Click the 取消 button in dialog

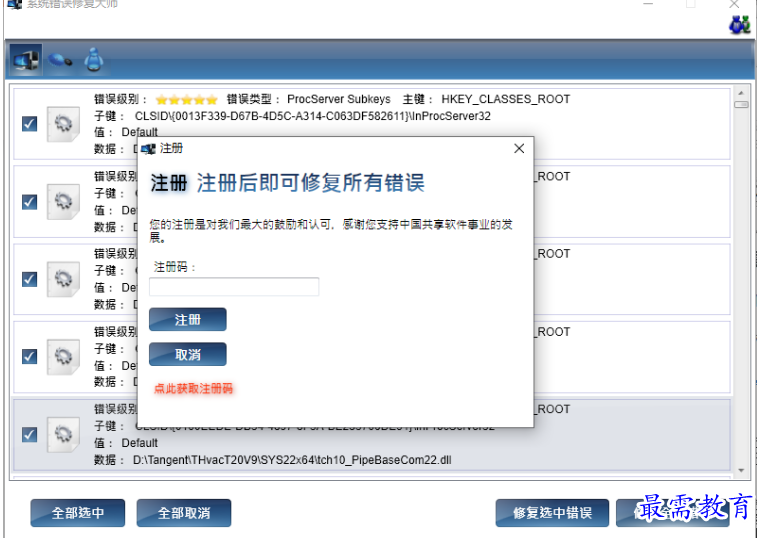[x=188, y=355]
